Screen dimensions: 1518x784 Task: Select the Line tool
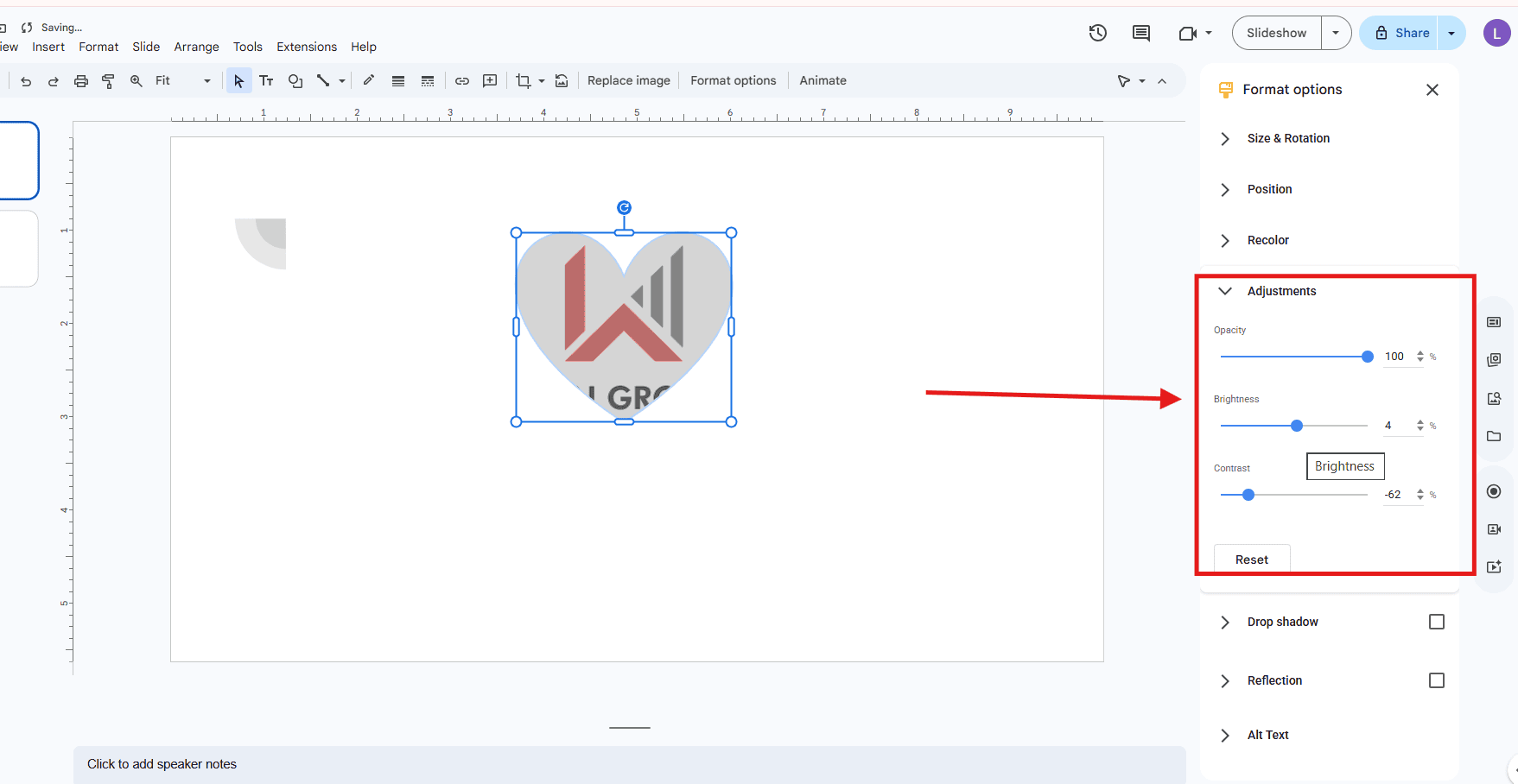coord(323,81)
